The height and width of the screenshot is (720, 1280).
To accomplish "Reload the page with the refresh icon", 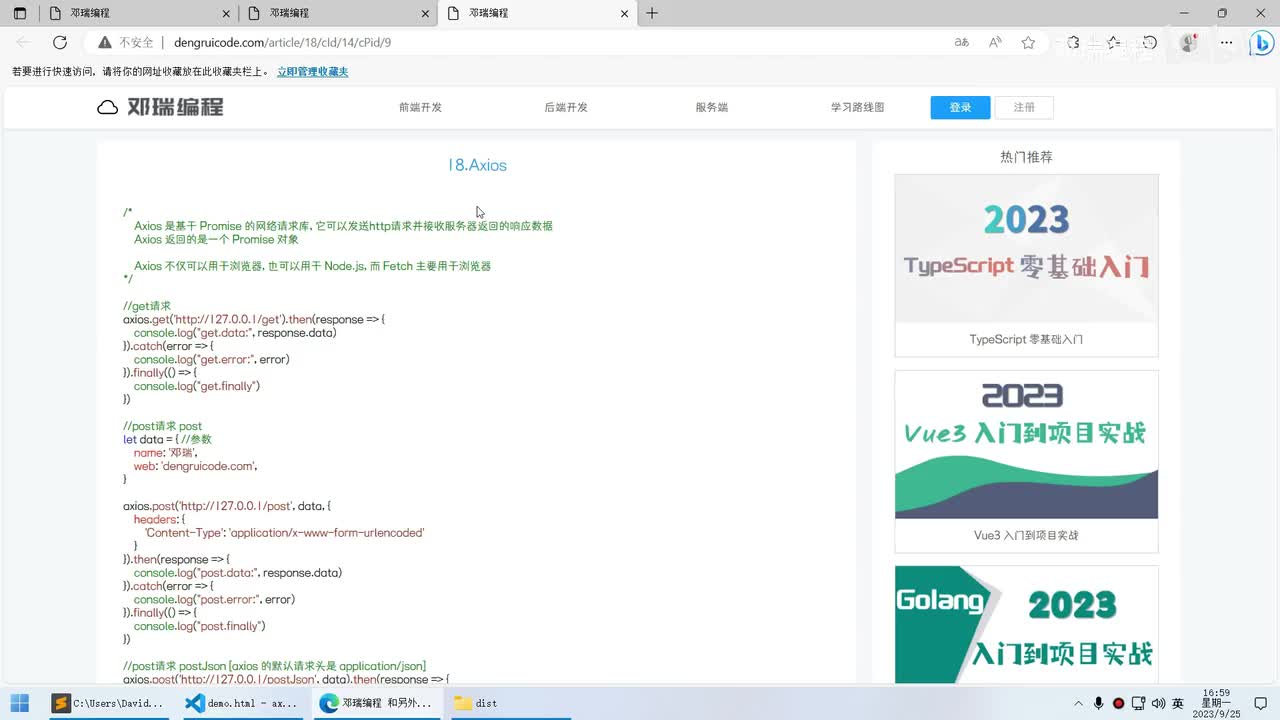I will (x=60, y=43).
